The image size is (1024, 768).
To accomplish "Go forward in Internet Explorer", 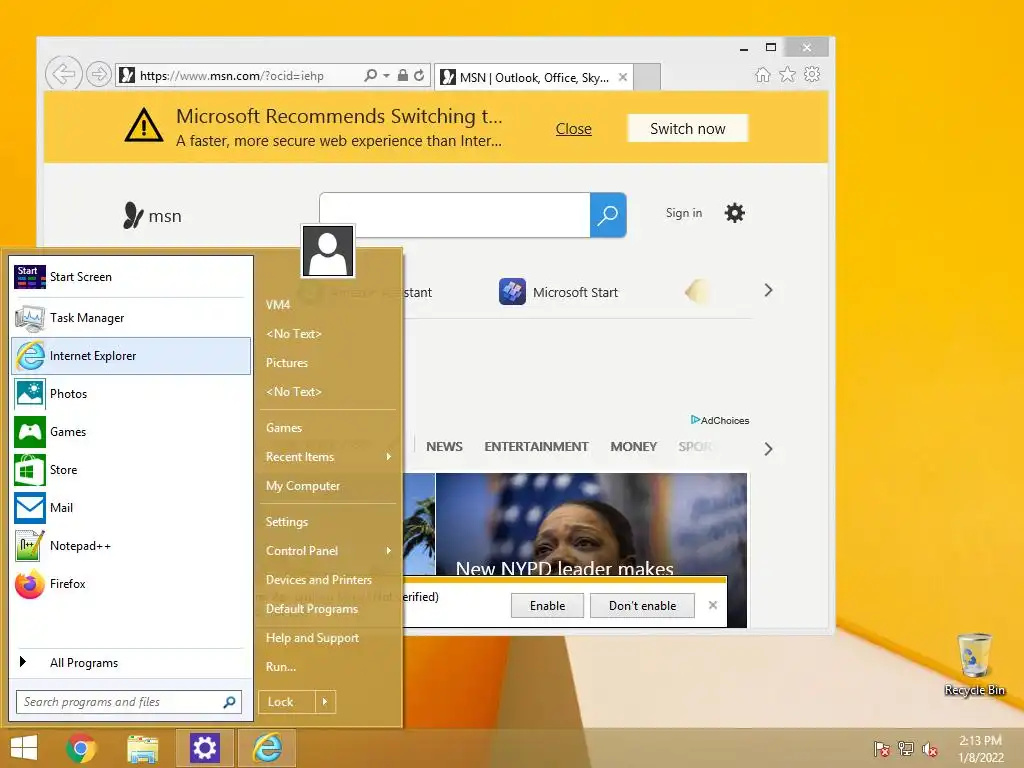I will 99,74.
